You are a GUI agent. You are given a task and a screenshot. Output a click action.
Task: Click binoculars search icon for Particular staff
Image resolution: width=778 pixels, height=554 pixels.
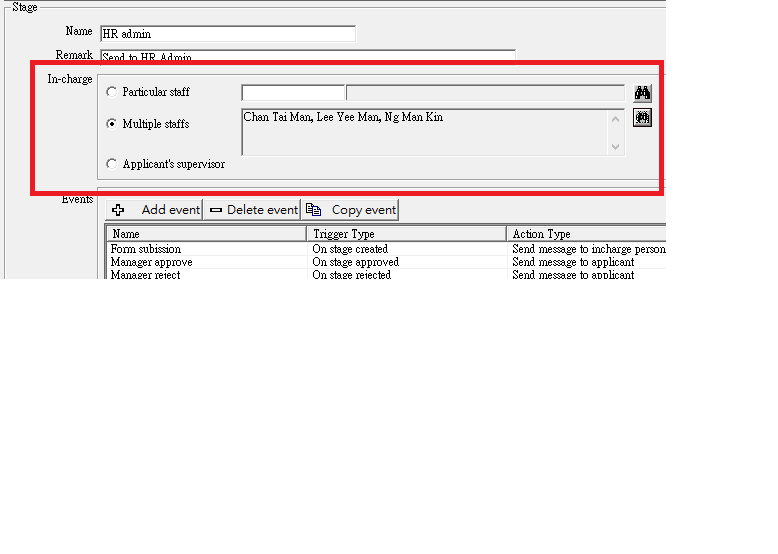(643, 93)
